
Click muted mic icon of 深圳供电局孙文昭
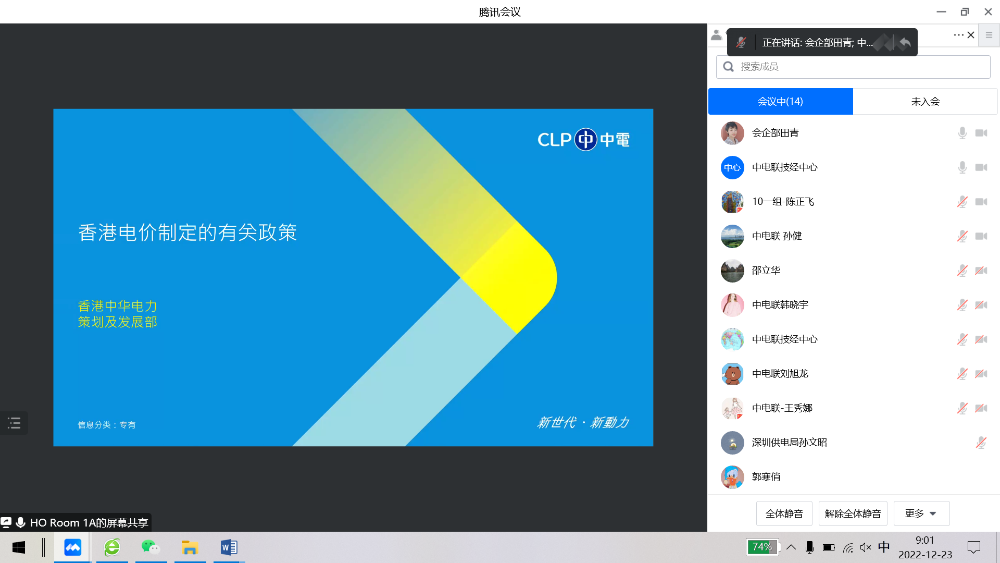click(x=981, y=442)
